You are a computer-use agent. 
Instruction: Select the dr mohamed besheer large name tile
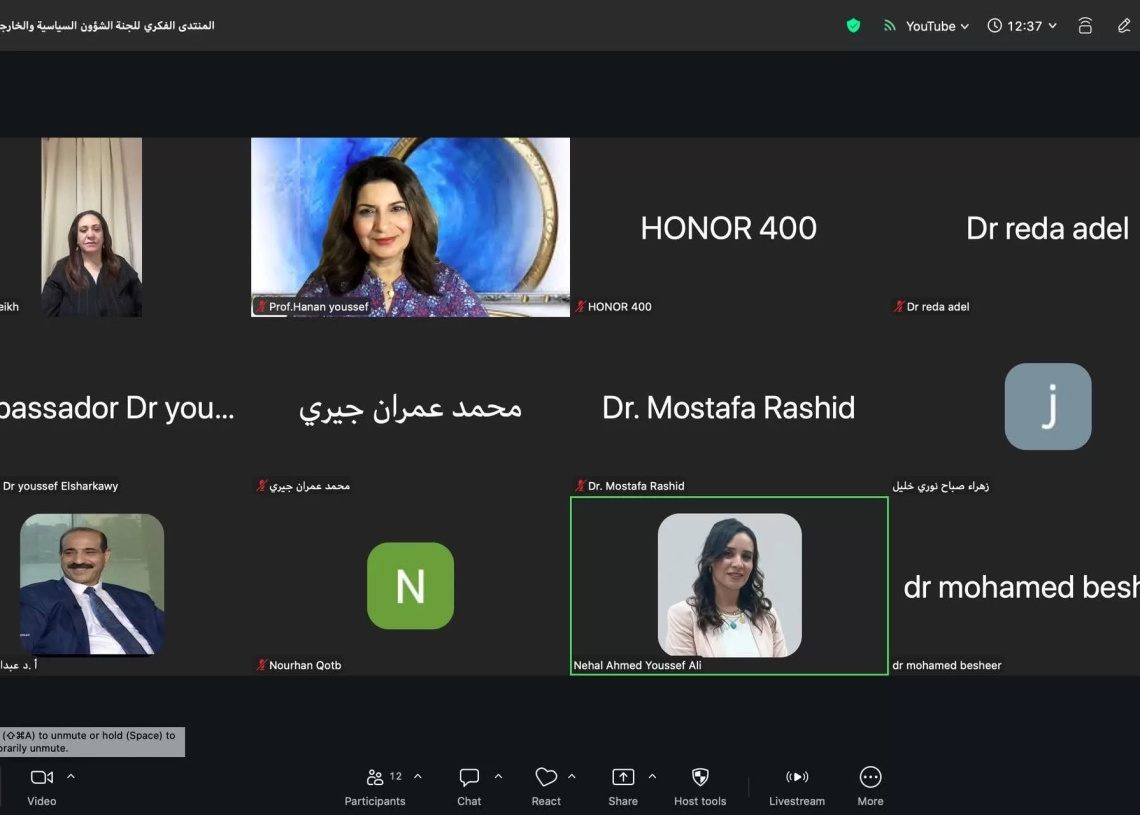coord(1015,586)
